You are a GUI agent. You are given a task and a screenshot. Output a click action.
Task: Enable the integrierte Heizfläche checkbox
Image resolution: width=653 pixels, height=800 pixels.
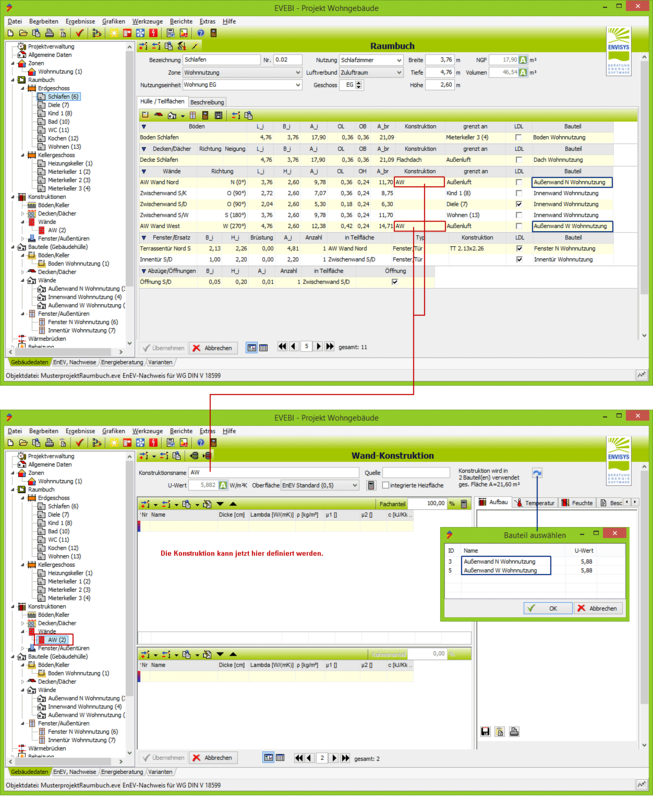[x=386, y=486]
